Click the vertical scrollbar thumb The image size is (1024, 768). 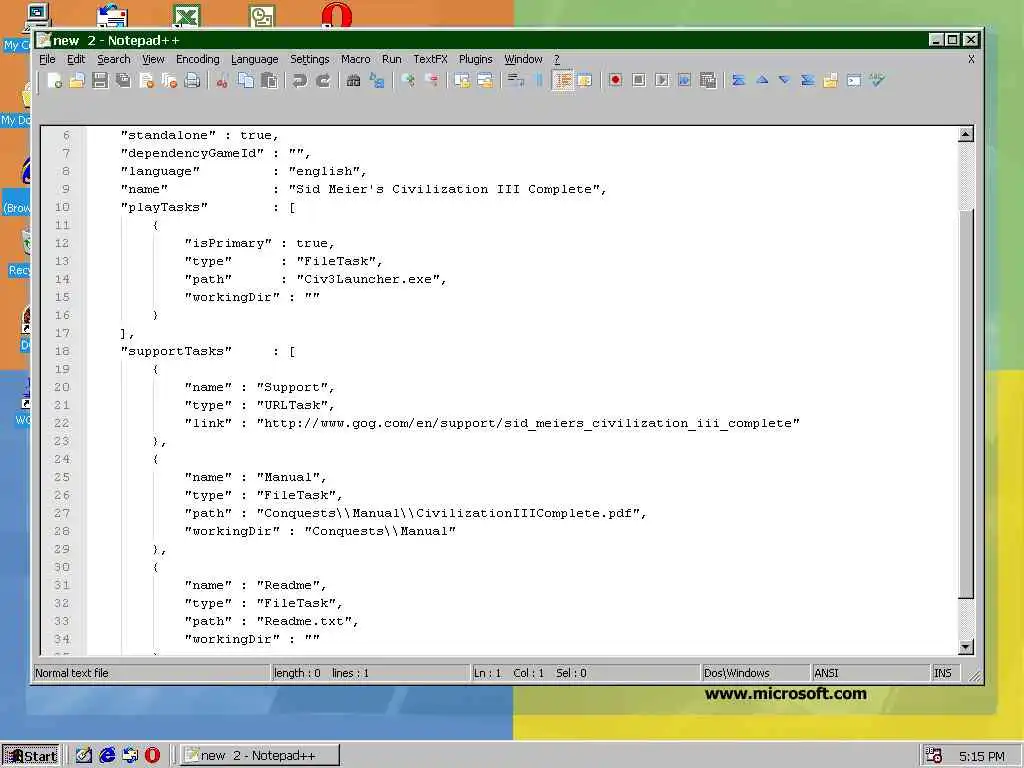pos(966,404)
